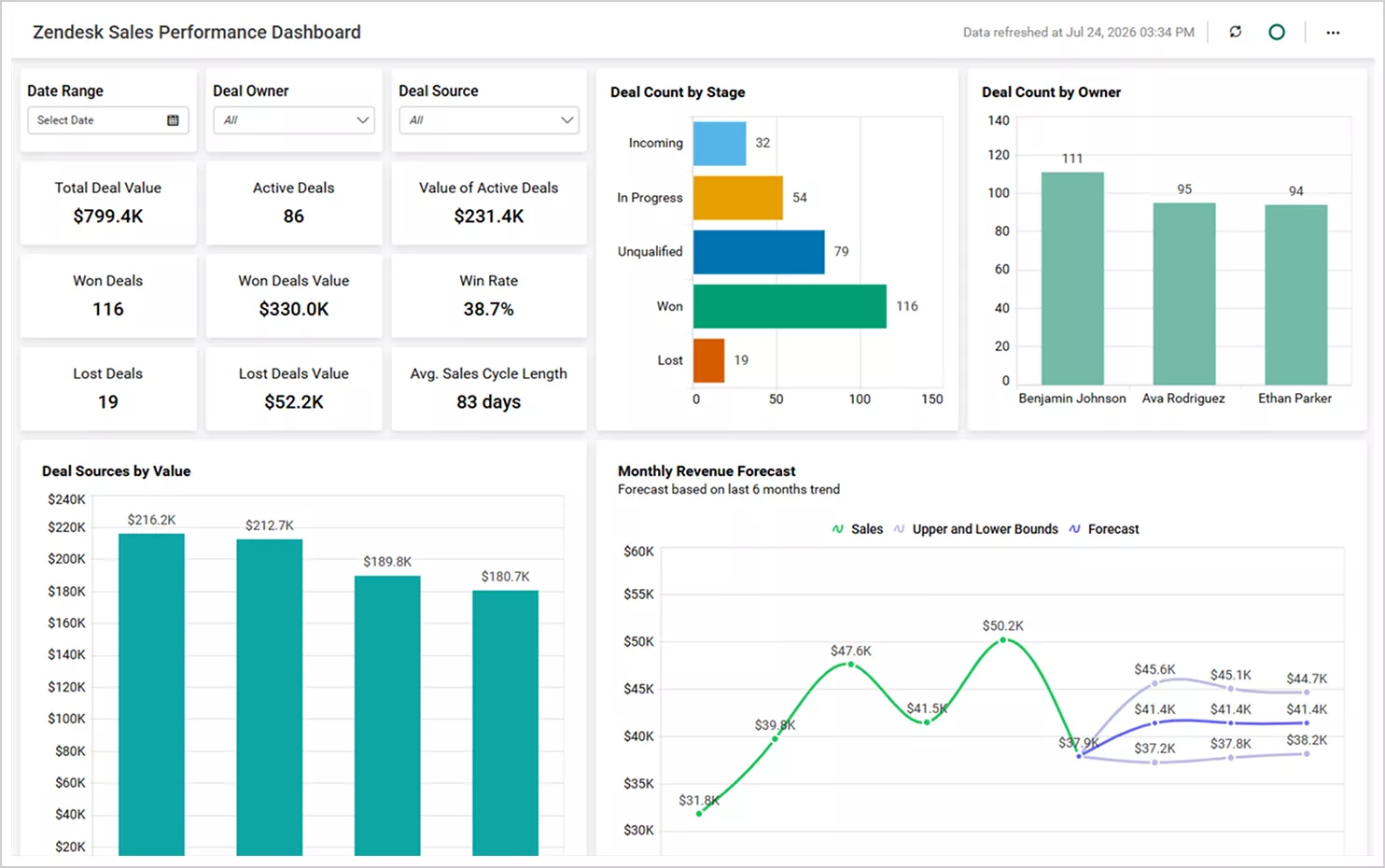Click the $212.7K deal source bar
The image size is (1385, 868).
tap(270, 697)
